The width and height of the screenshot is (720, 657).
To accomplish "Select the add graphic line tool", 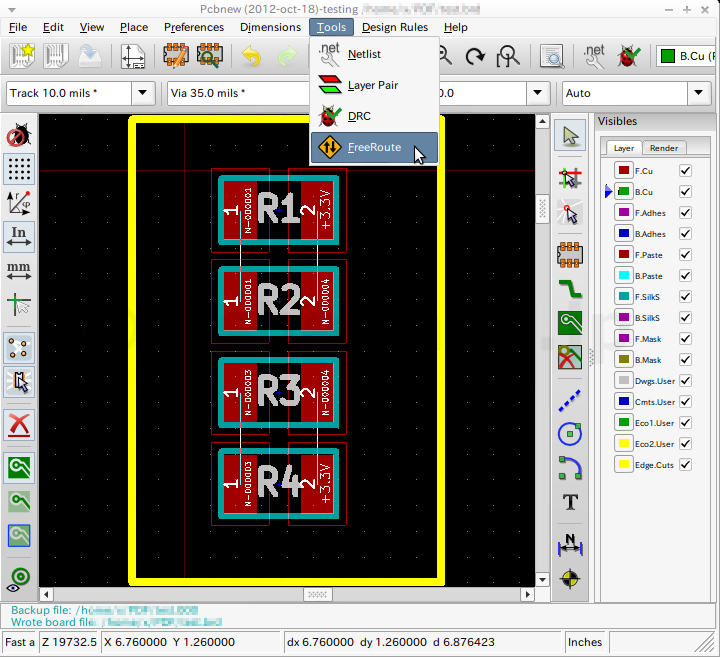I will 570,400.
